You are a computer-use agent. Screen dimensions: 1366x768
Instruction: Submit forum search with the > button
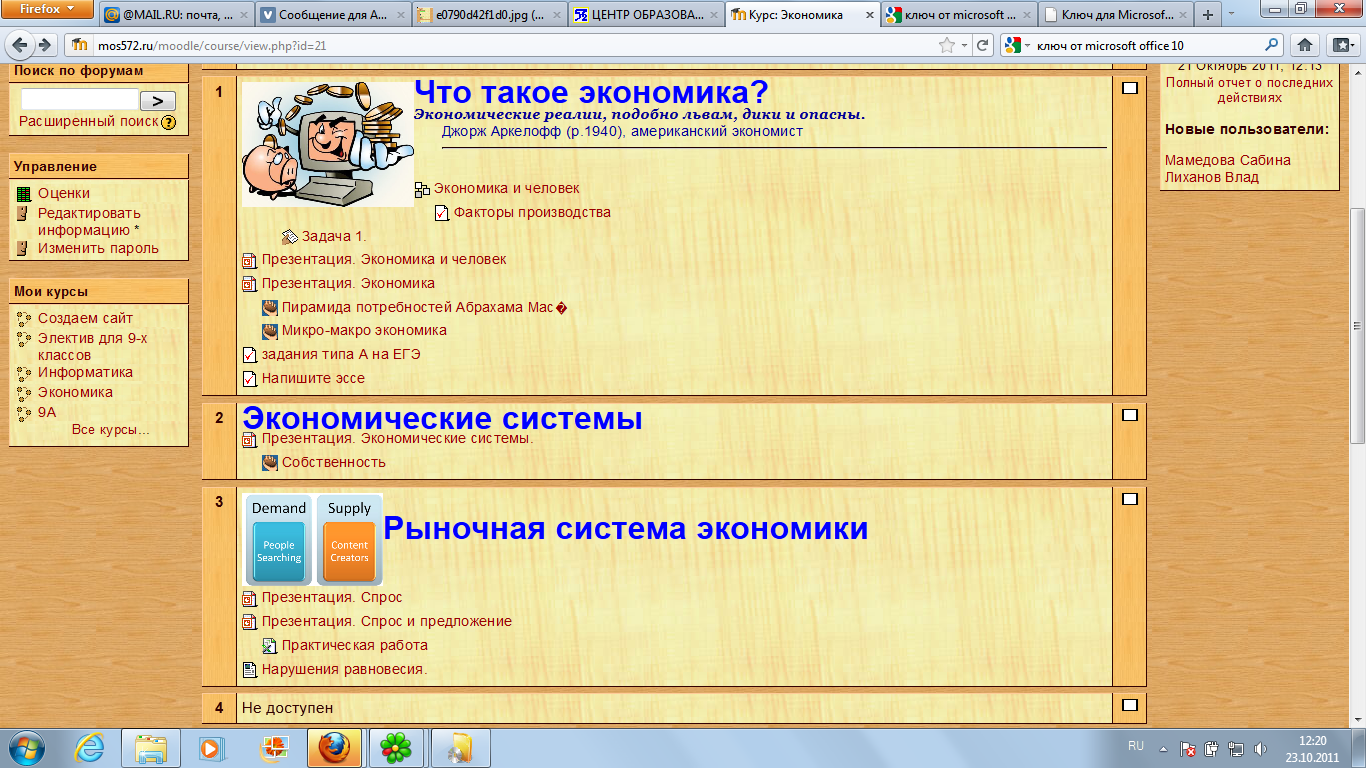click(x=158, y=100)
